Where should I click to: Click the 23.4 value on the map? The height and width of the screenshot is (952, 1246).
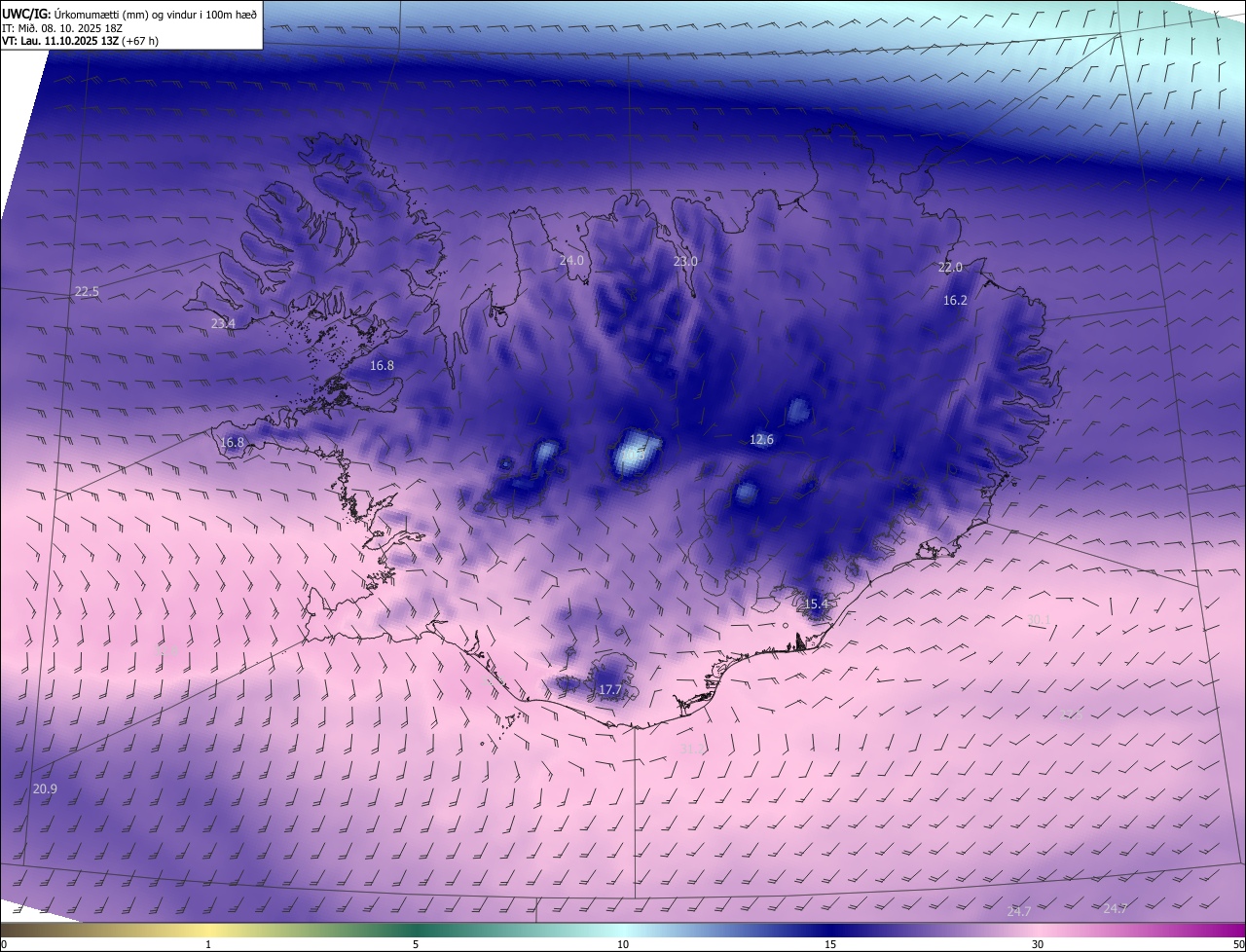point(223,323)
